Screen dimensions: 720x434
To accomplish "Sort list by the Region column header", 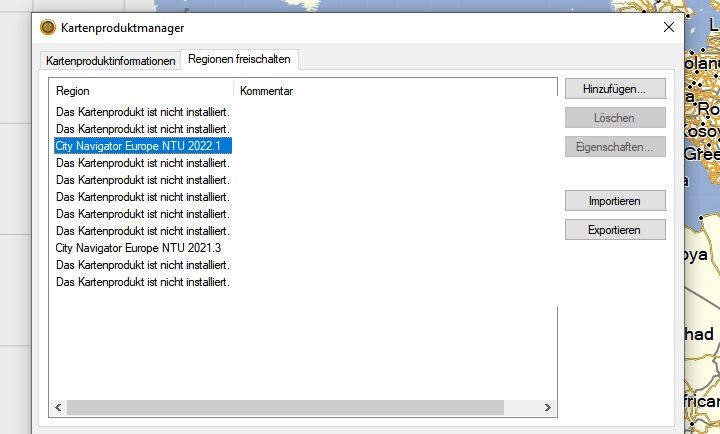I will (141, 91).
